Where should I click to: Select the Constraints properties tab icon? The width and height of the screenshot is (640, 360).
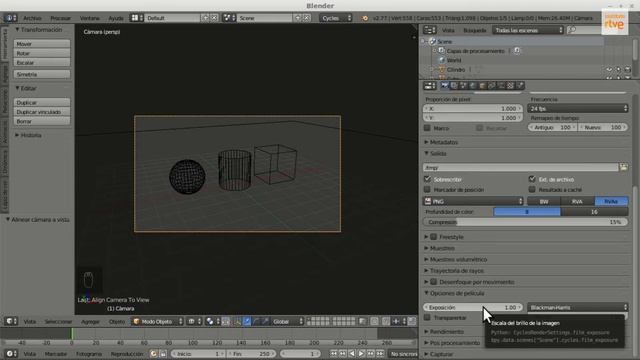[491, 85]
